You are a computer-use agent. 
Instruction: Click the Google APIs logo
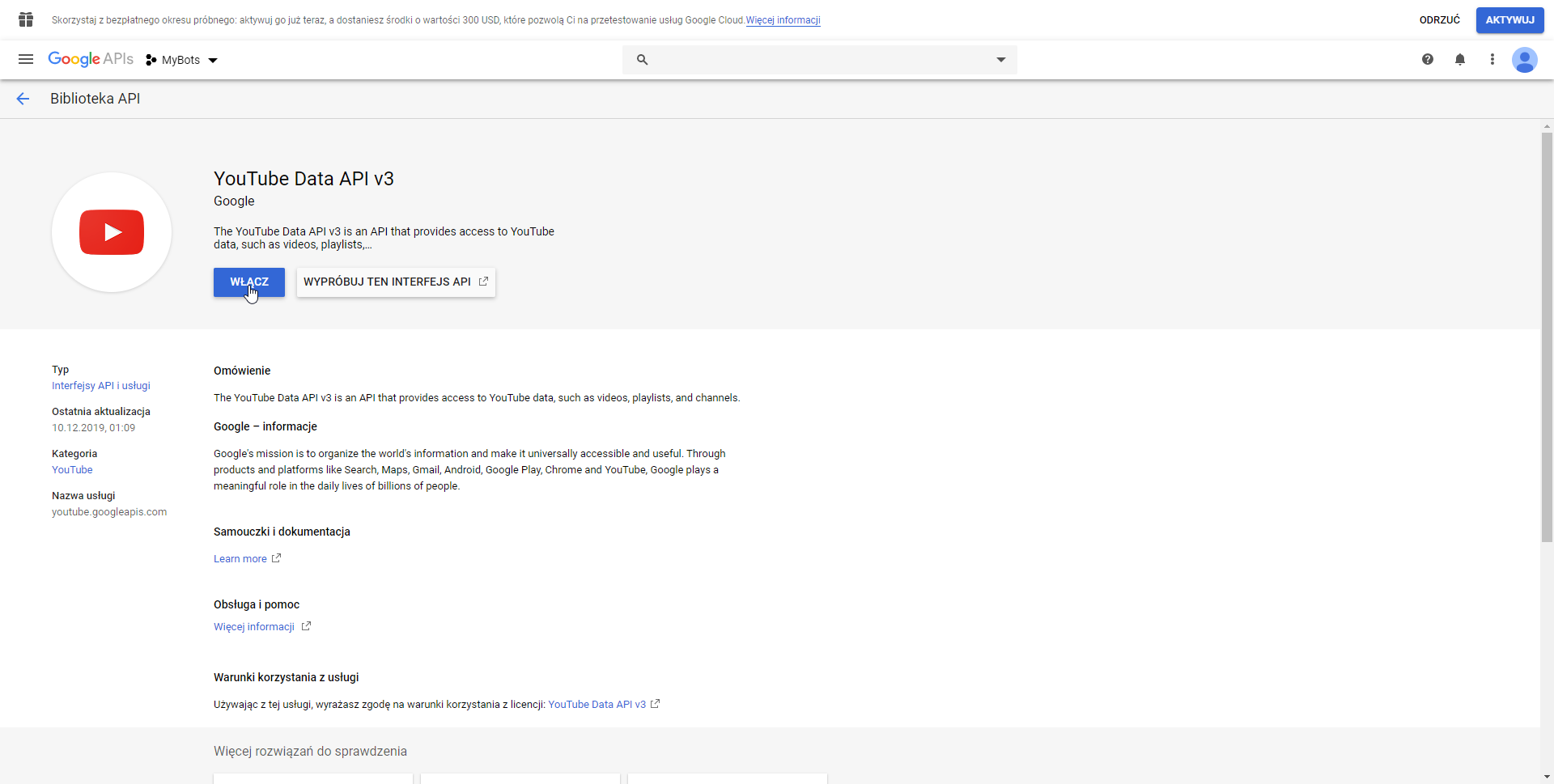click(91, 59)
